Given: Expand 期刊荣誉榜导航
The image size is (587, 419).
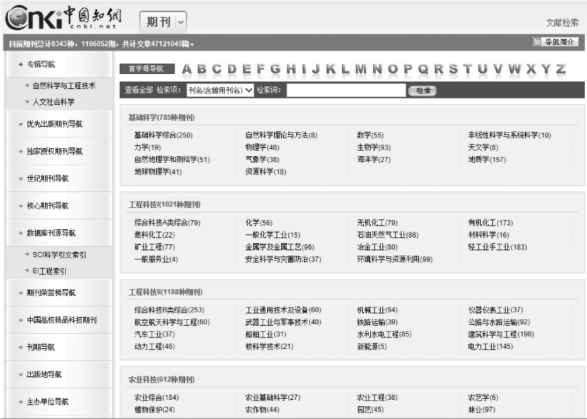Looking at the screenshot, I should point(51,292).
